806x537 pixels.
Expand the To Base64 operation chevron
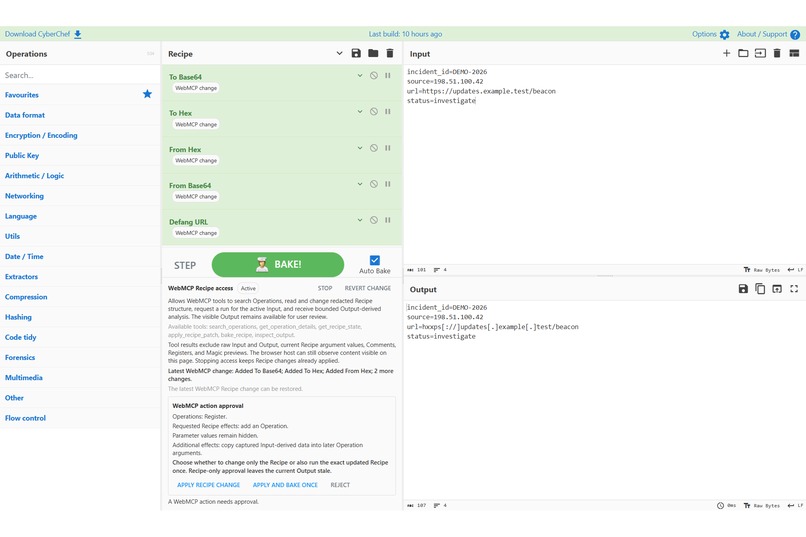pos(360,76)
